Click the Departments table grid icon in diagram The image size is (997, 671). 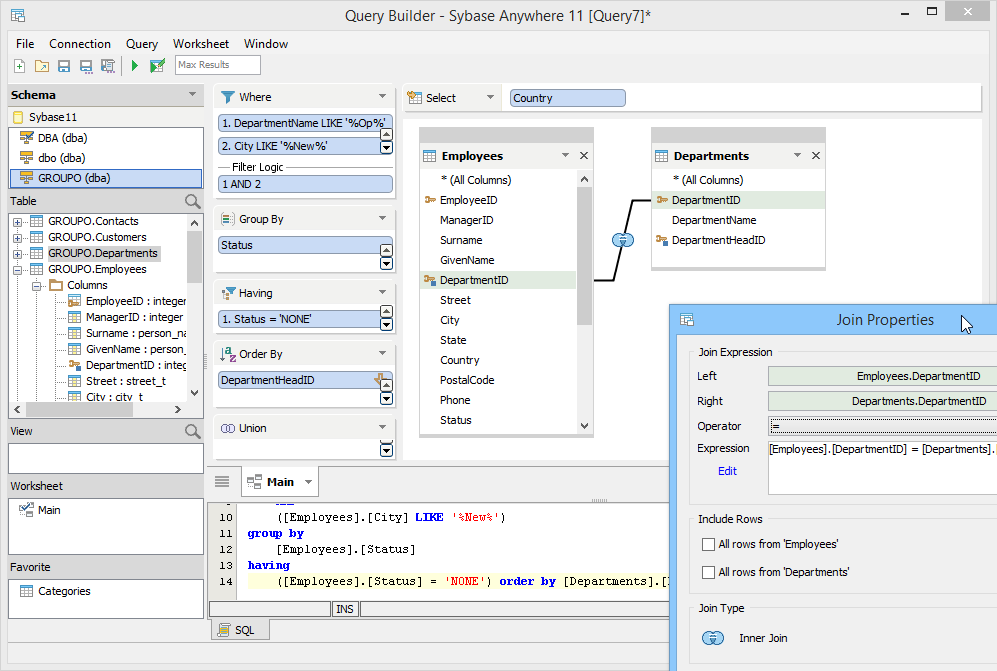tap(662, 156)
